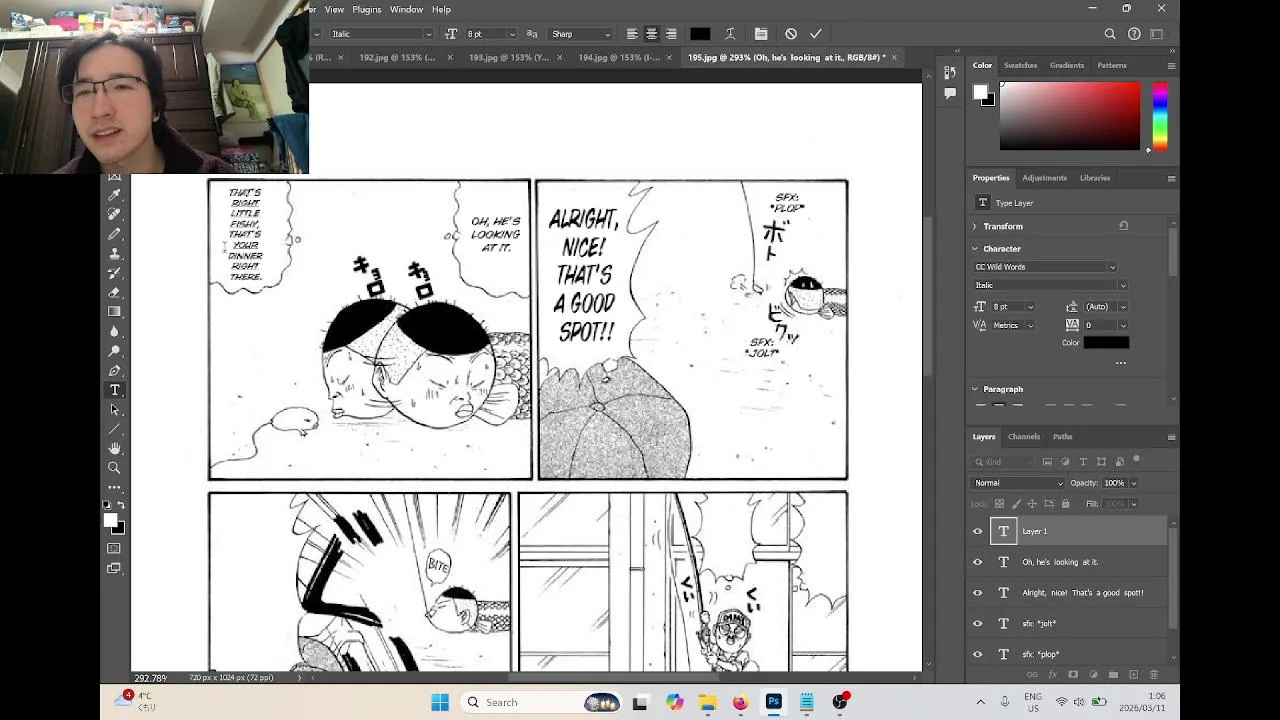Click the Change Screen Mode icon
This screenshot has height=720, width=1280.
coord(114,568)
